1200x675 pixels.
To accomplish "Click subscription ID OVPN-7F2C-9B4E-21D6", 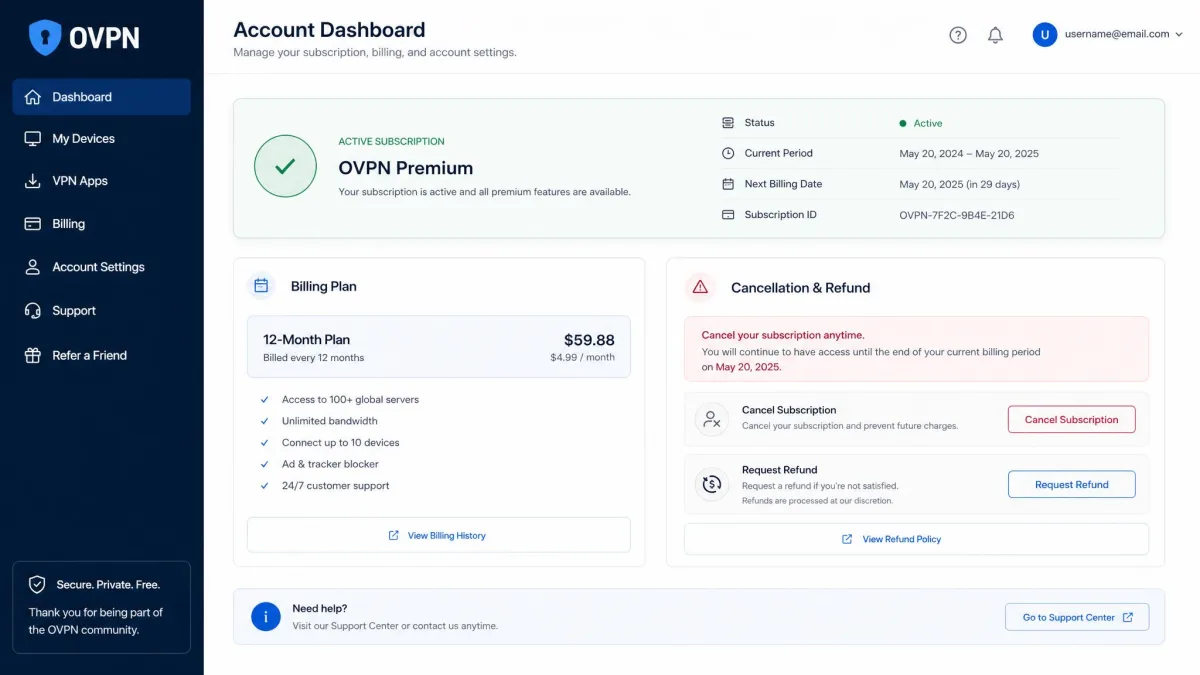I will coord(957,215).
